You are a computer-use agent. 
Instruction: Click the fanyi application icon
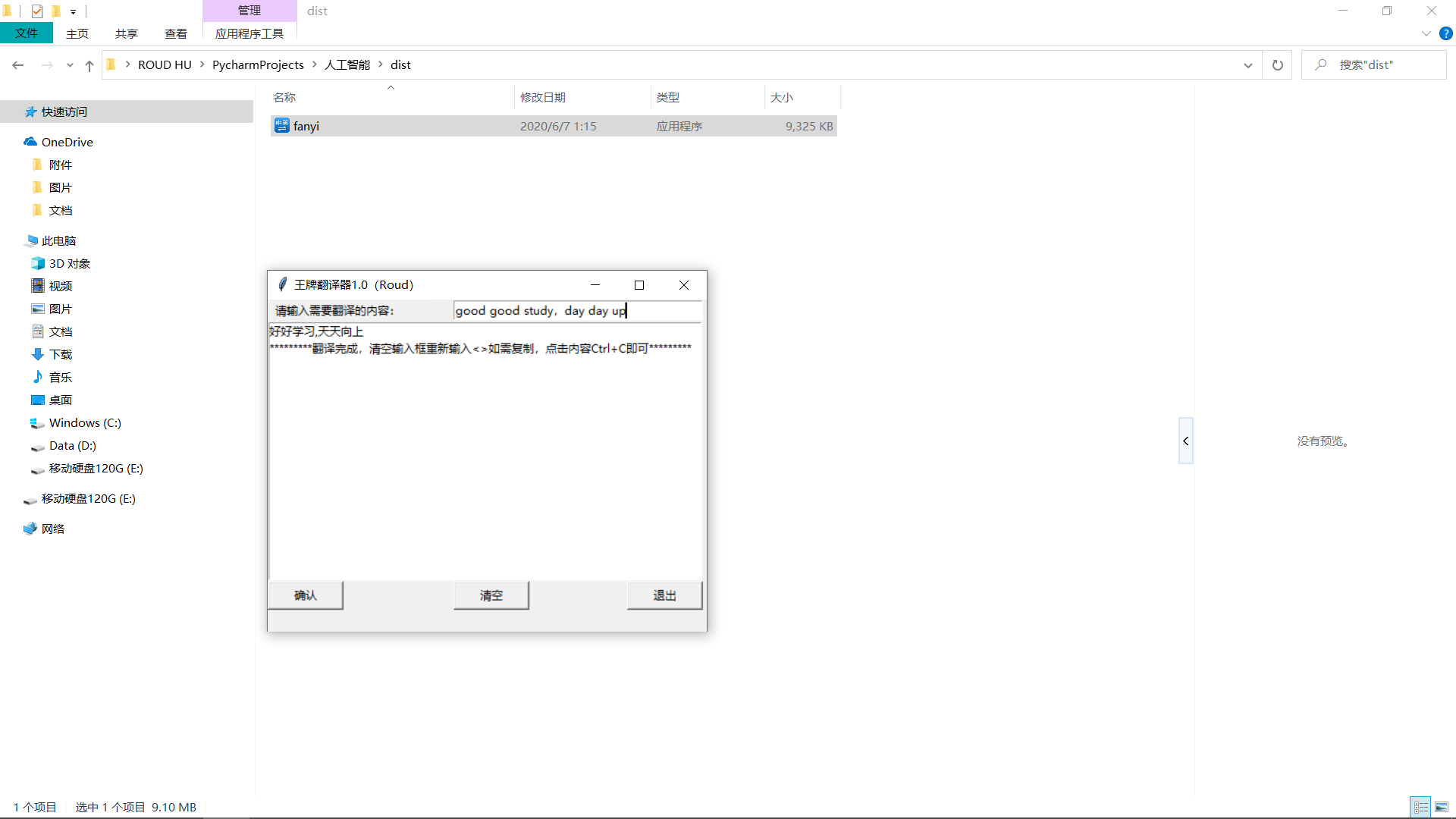pos(281,126)
